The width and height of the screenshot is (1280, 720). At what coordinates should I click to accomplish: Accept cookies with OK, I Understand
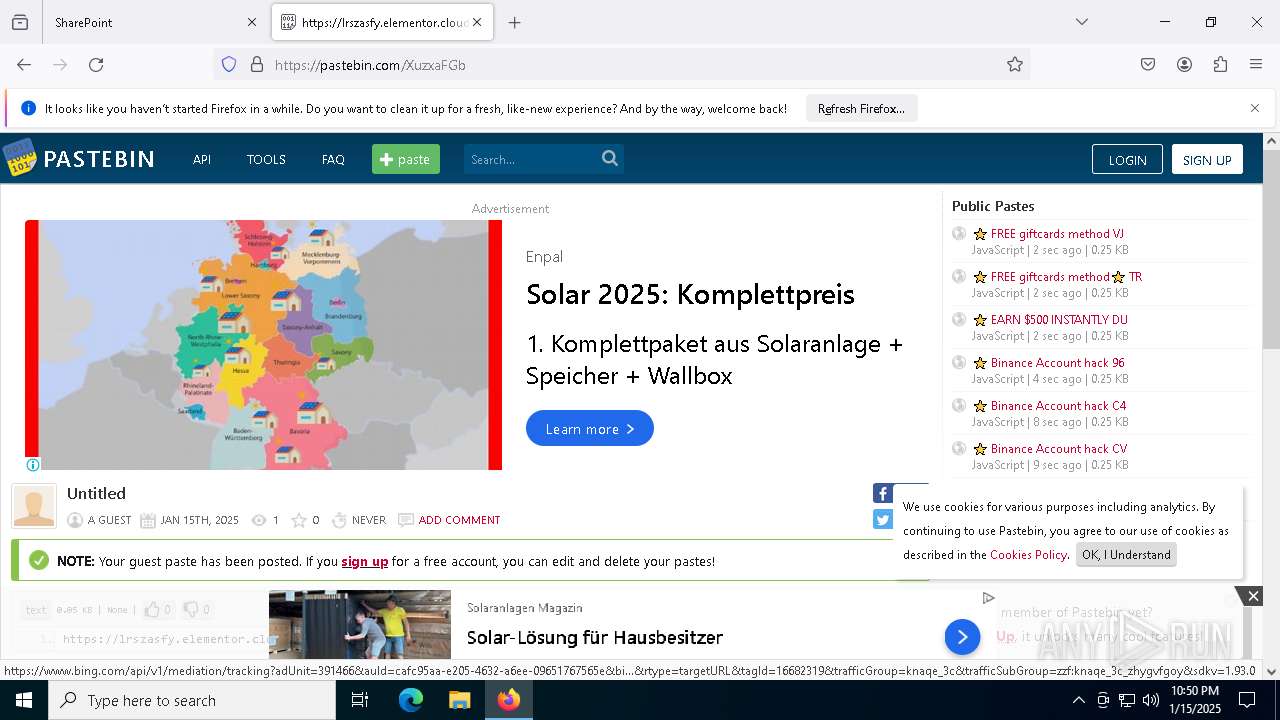(x=1126, y=555)
